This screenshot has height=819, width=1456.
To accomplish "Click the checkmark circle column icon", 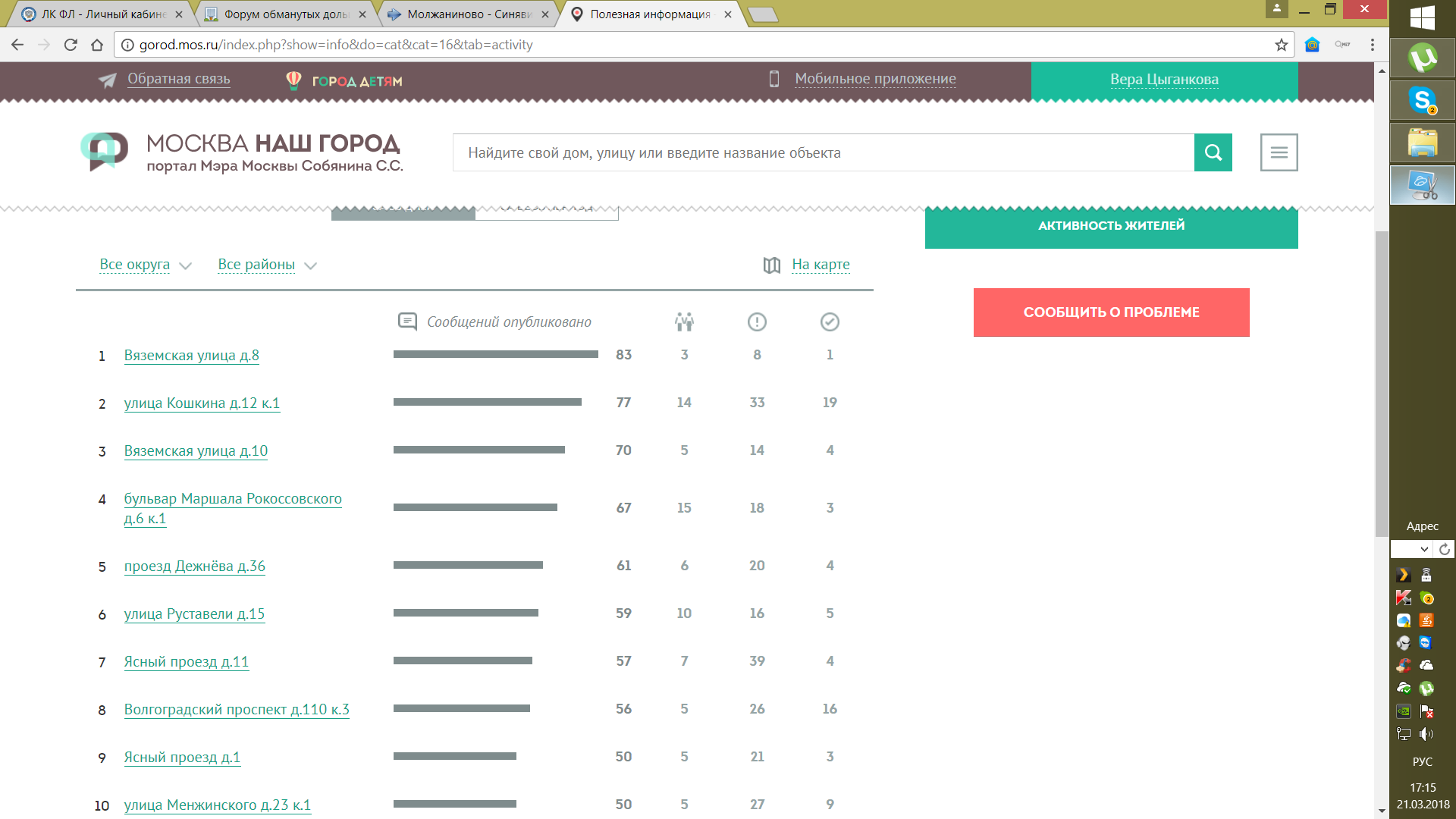I will click(x=830, y=322).
